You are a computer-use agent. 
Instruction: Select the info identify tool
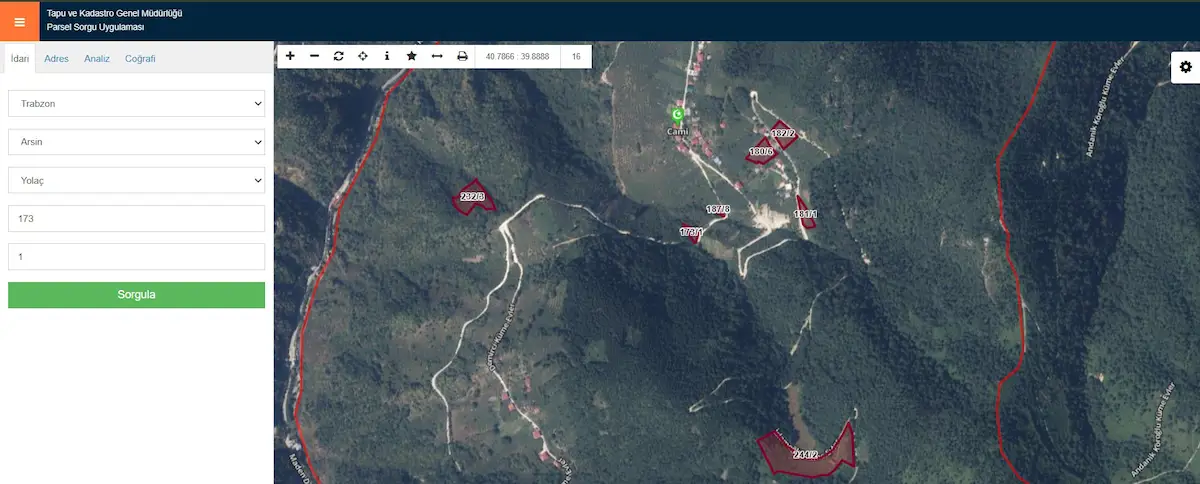point(387,56)
